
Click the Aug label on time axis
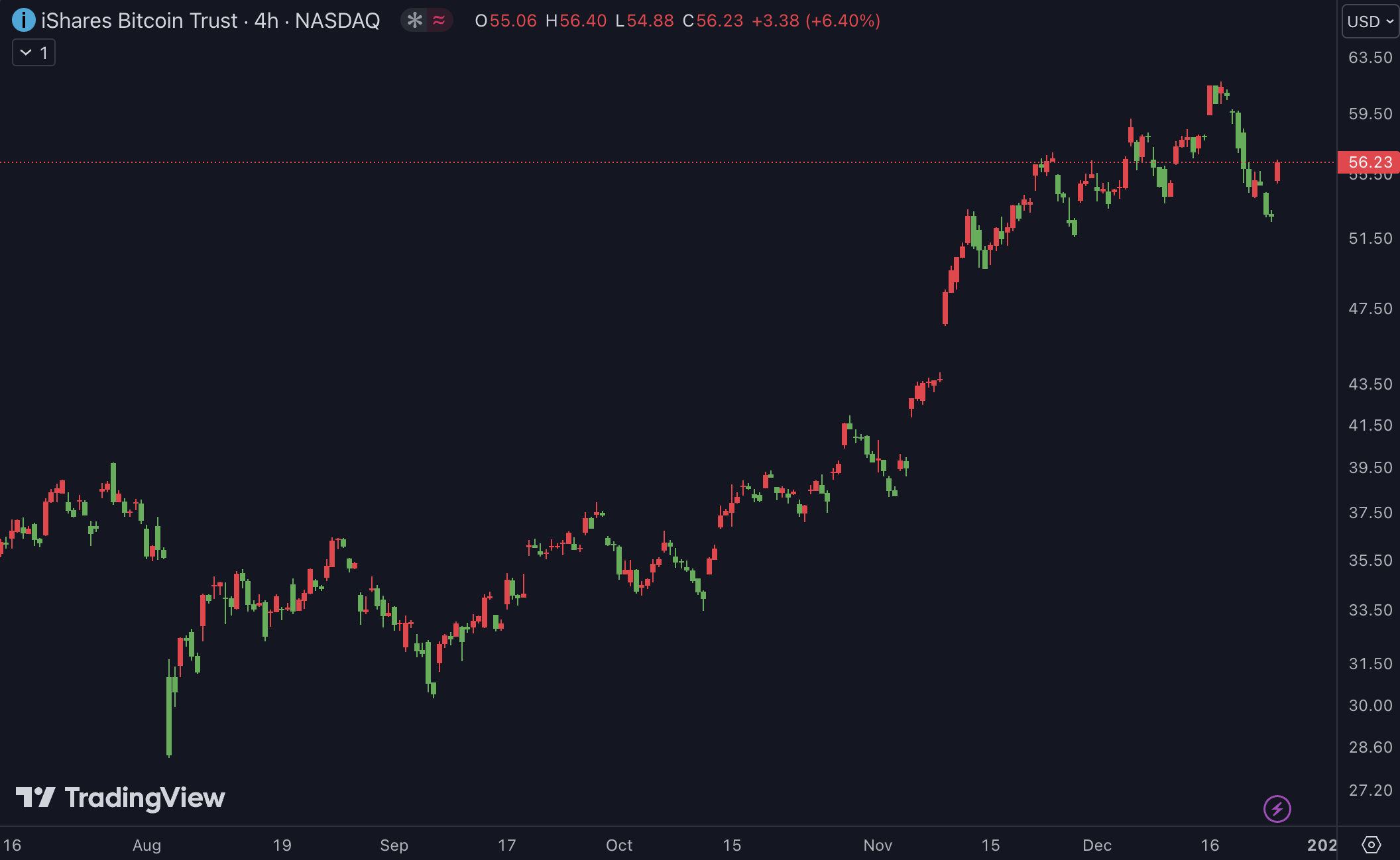pos(146,845)
